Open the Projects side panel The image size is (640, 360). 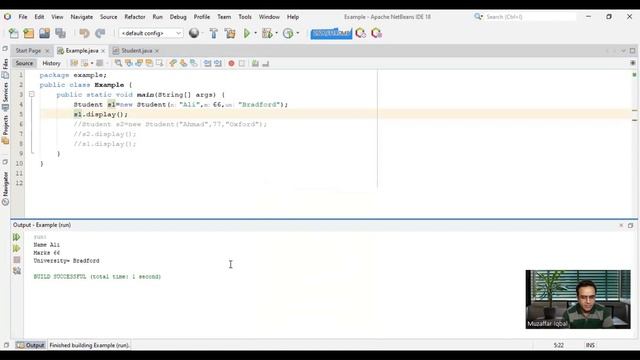pyautogui.click(x=5, y=130)
